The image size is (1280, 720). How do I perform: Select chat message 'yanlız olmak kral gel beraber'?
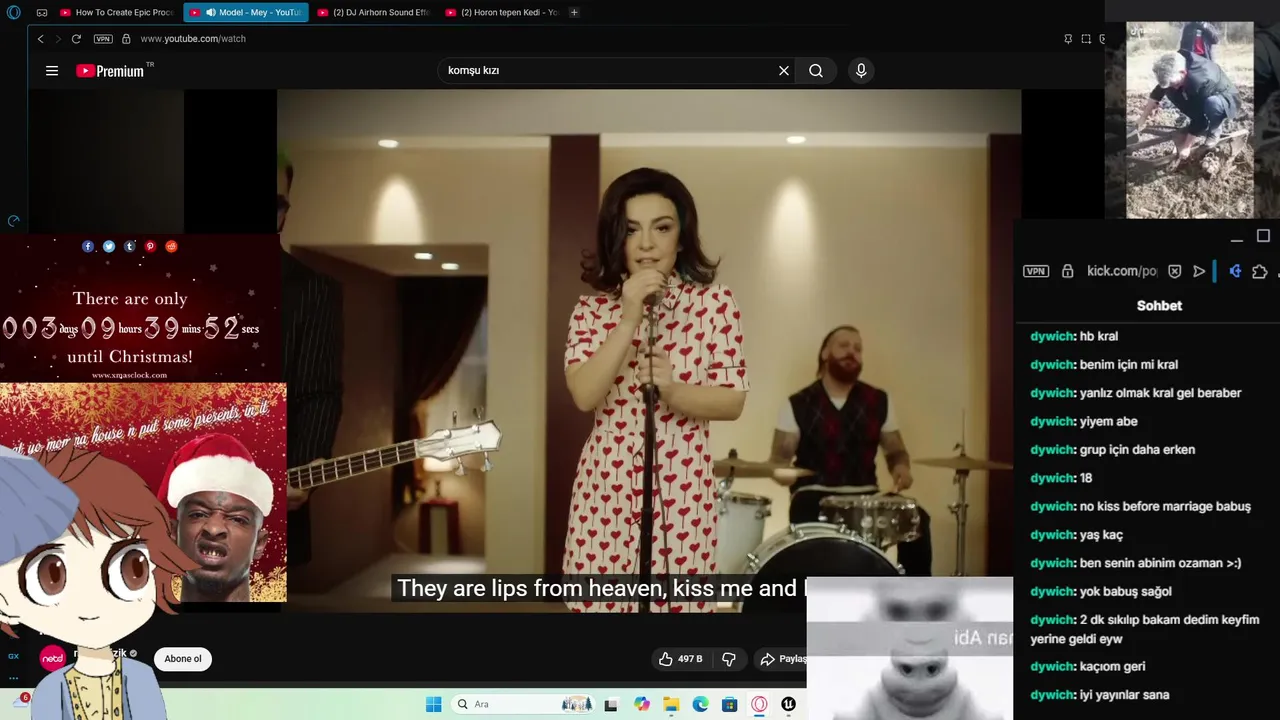[1160, 393]
